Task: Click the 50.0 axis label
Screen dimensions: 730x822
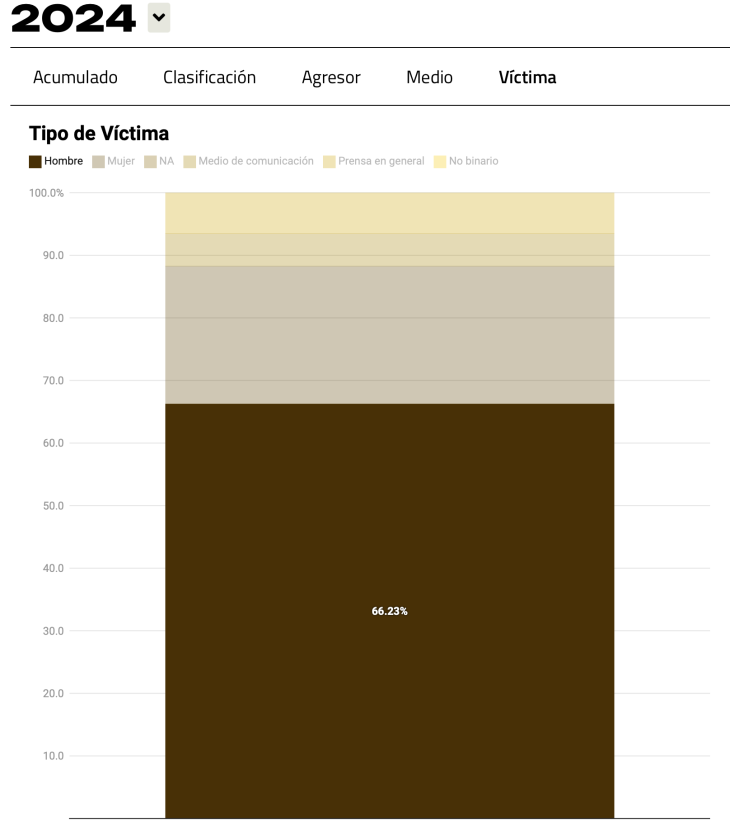Action: (53, 506)
